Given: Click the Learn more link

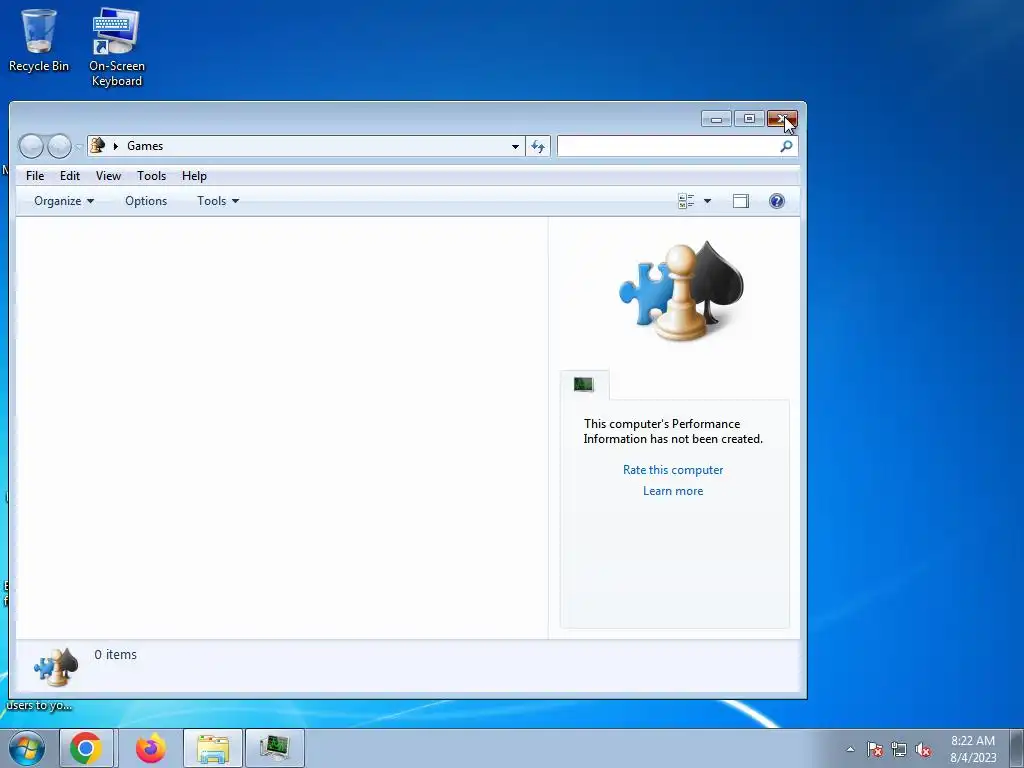Looking at the screenshot, I should point(673,491).
